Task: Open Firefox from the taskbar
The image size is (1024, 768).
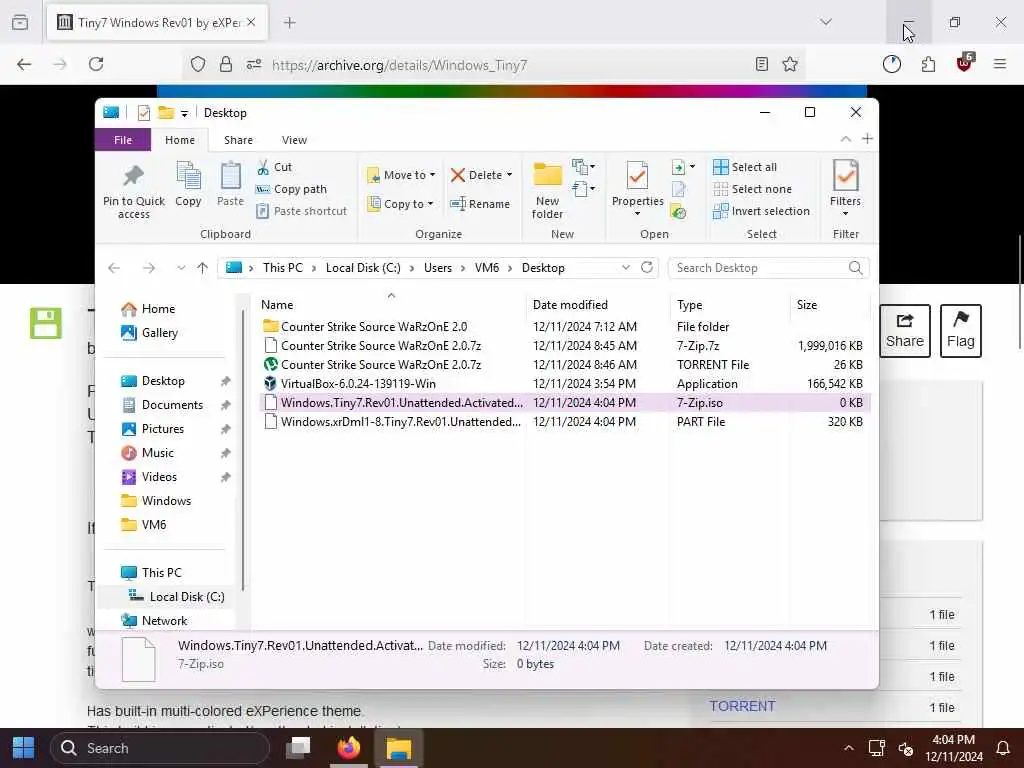Action: [348, 748]
